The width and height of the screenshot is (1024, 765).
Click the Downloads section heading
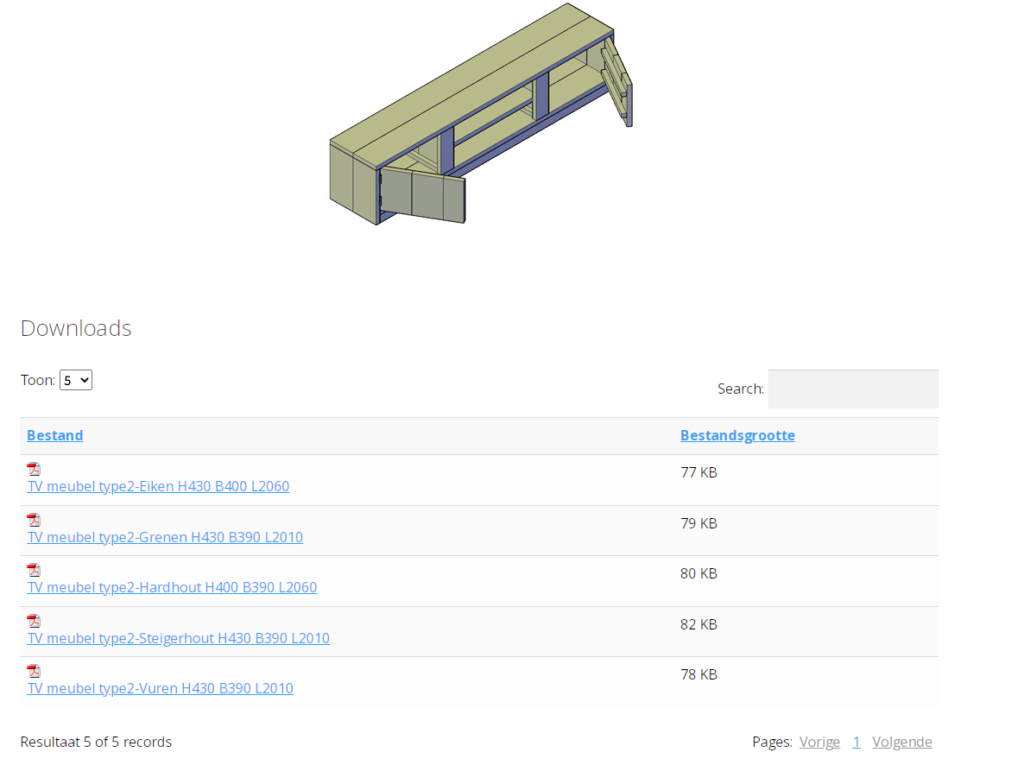click(x=75, y=328)
